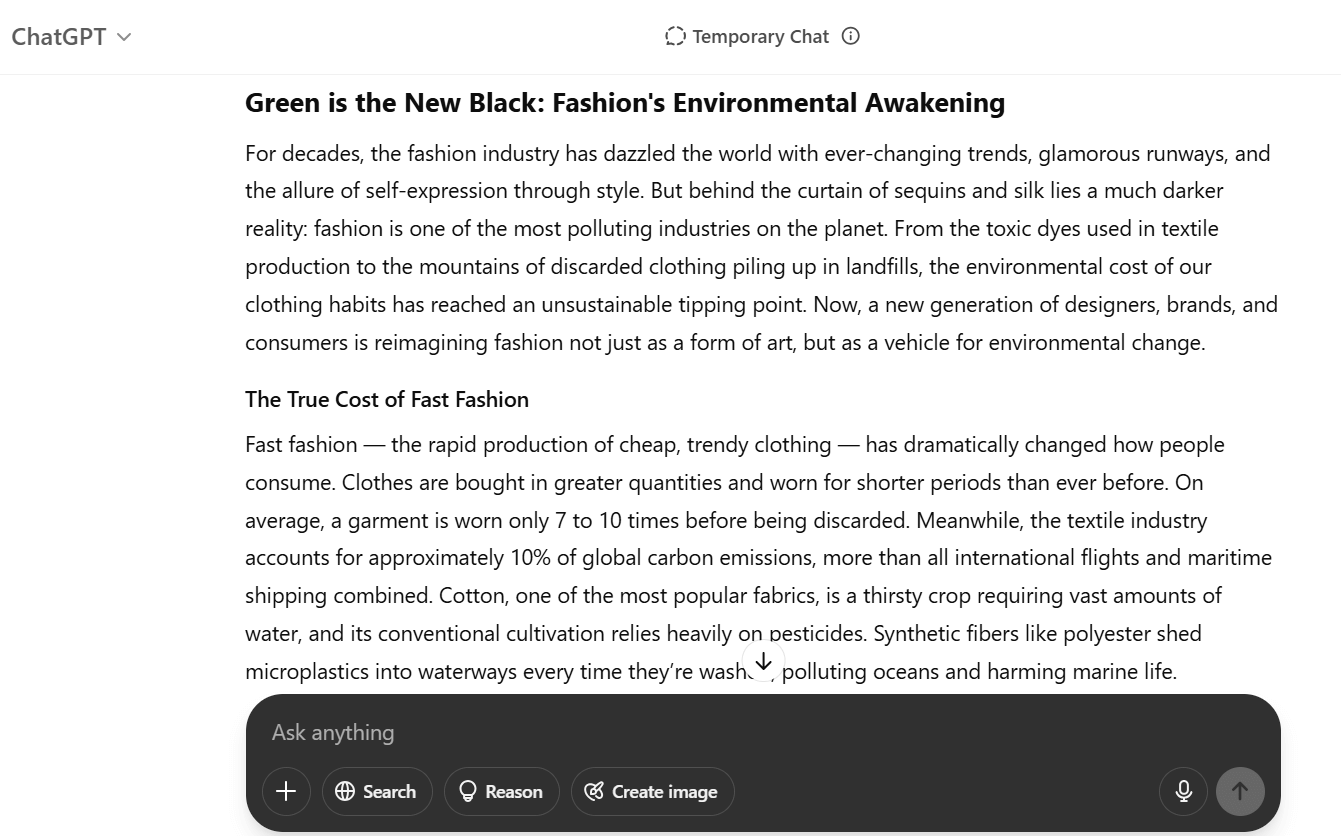Click the dashed-circle Temporary Chat icon
1341x836 pixels.
click(675, 37)
